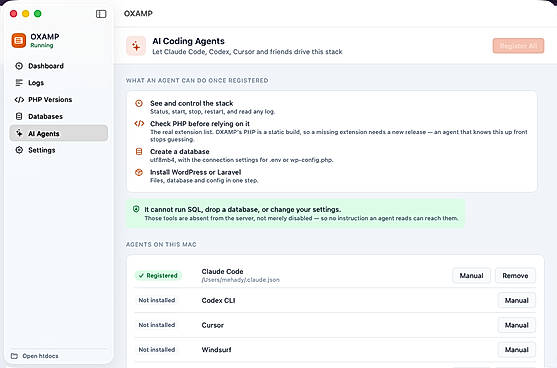Click the Dashboard clock icon
Image resolution: width=557 pixels, height=368 pixels.
pos(19,66)
